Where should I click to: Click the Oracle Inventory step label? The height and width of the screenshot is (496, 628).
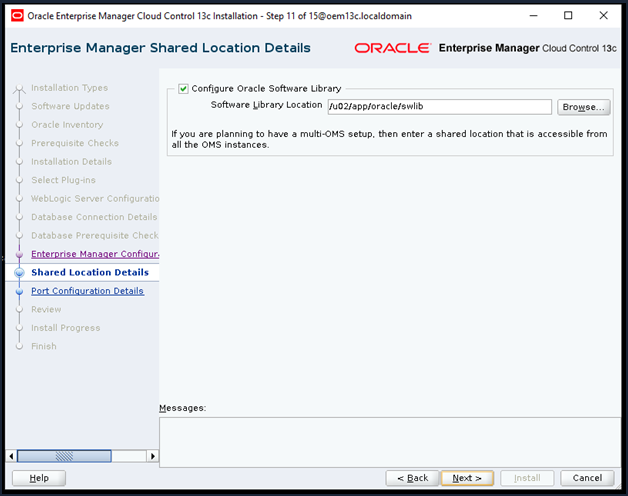point(67,125)
